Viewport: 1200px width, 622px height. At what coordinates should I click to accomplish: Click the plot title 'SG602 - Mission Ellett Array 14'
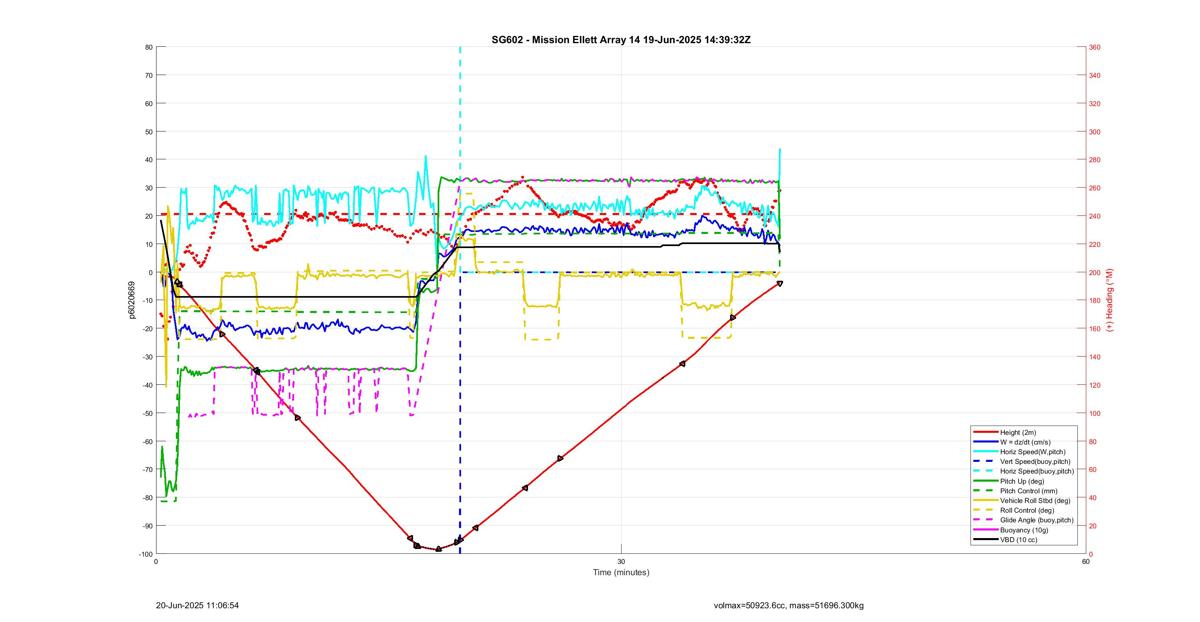(x=565, y=39)
